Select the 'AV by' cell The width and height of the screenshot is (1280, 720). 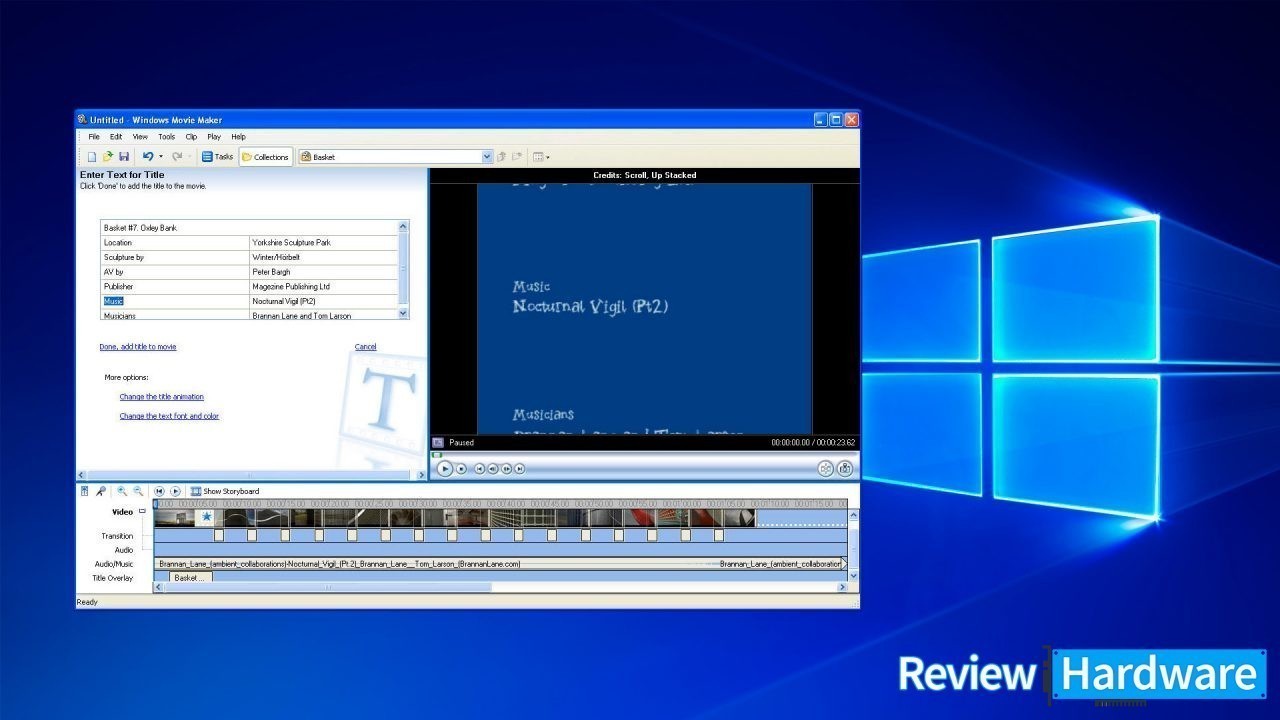(x=174, y=272)
